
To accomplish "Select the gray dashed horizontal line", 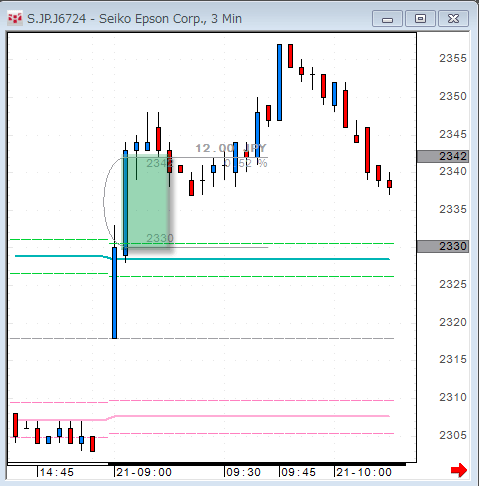I will [x=202, y=338].
